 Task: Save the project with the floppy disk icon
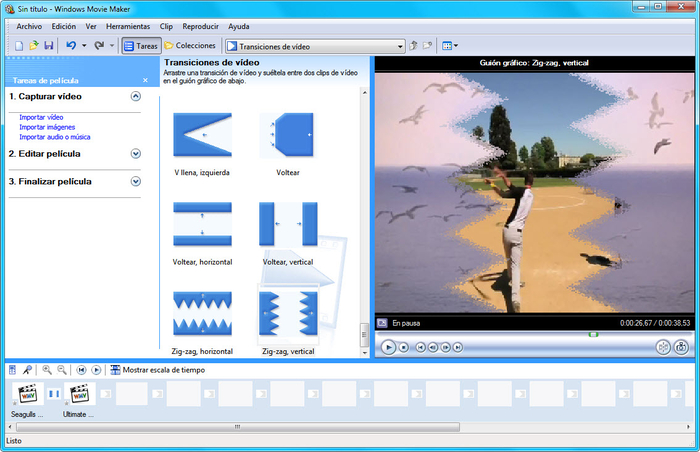point(49,46)
